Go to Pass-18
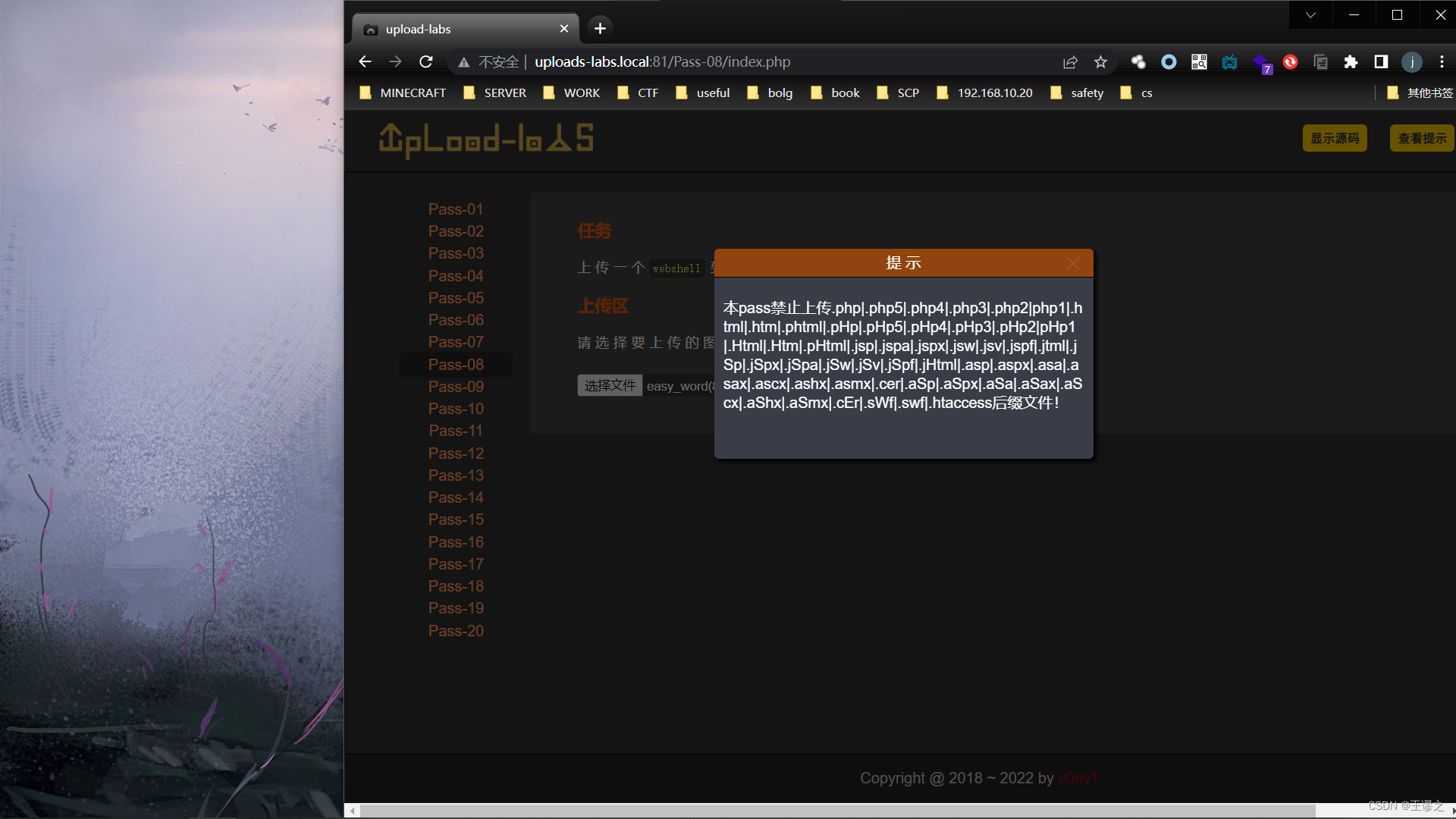Image resolution: width=1456 pixels, height=819 pixels. [456, 586]
